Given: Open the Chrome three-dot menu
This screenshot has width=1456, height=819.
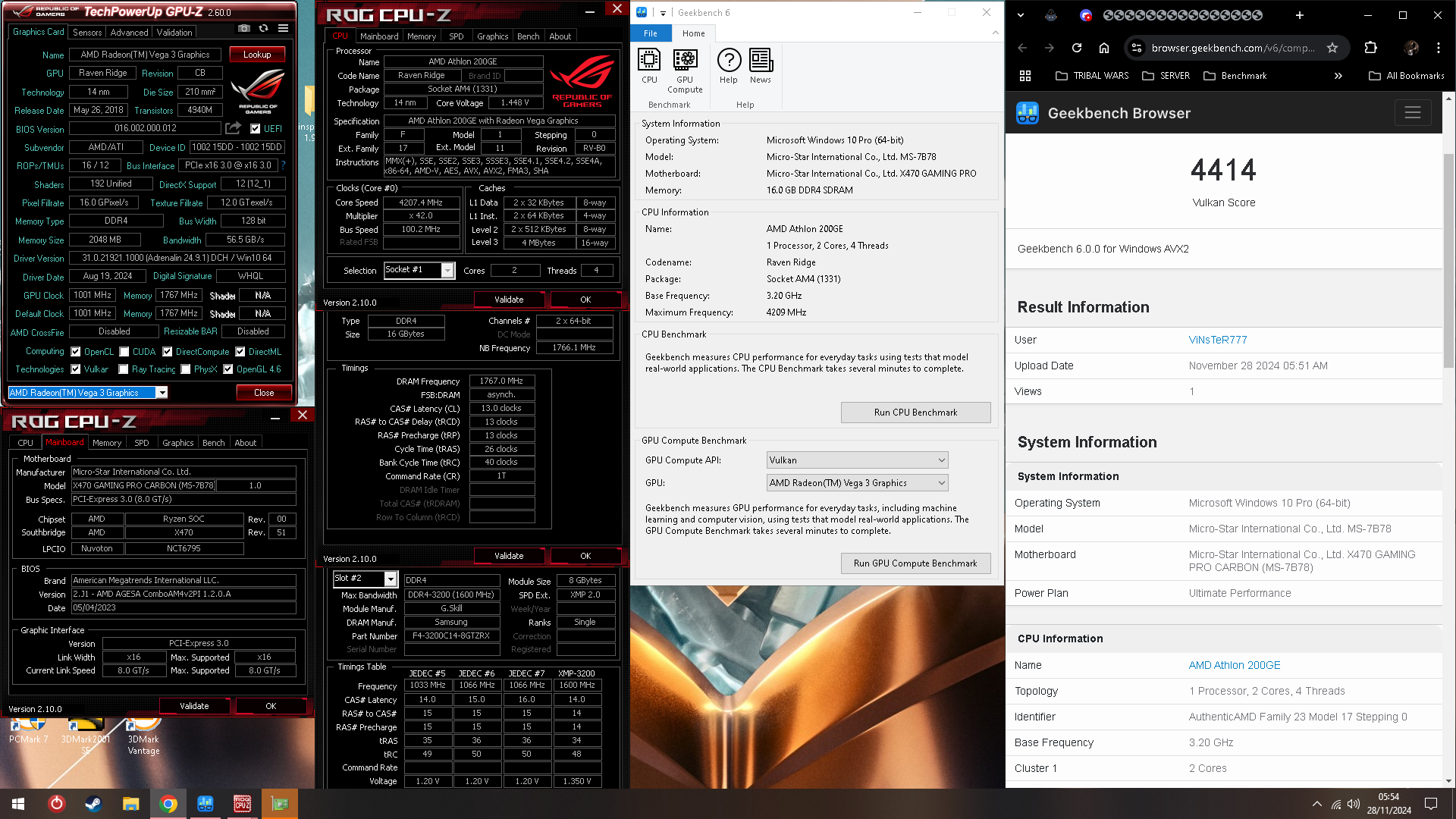Looking at the screenshot, I should (x=1439, y=48).
